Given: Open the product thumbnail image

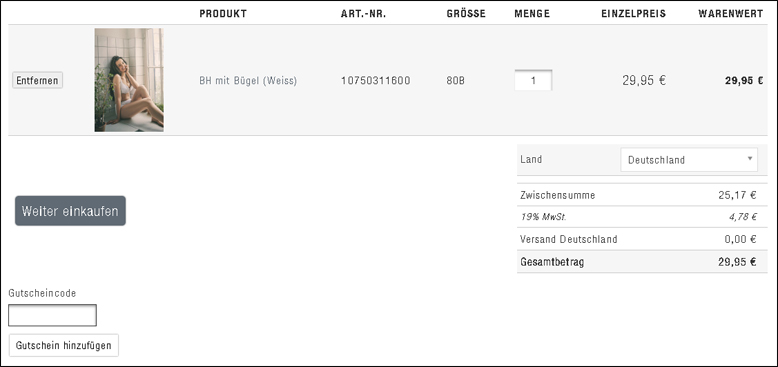Looking at the screenshot, I should pos(129,80).
